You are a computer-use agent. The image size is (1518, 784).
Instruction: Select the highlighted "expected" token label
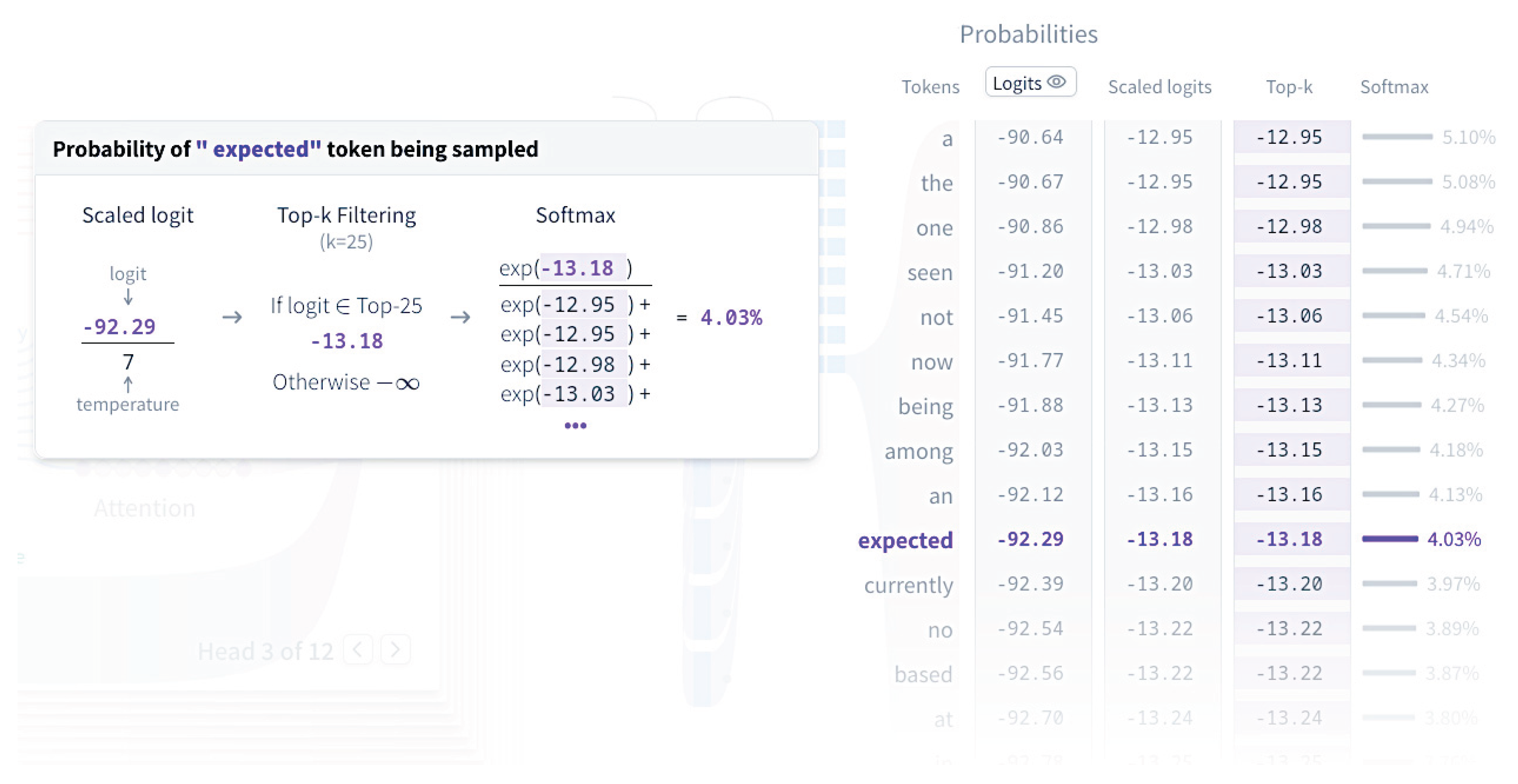[905, 540]
